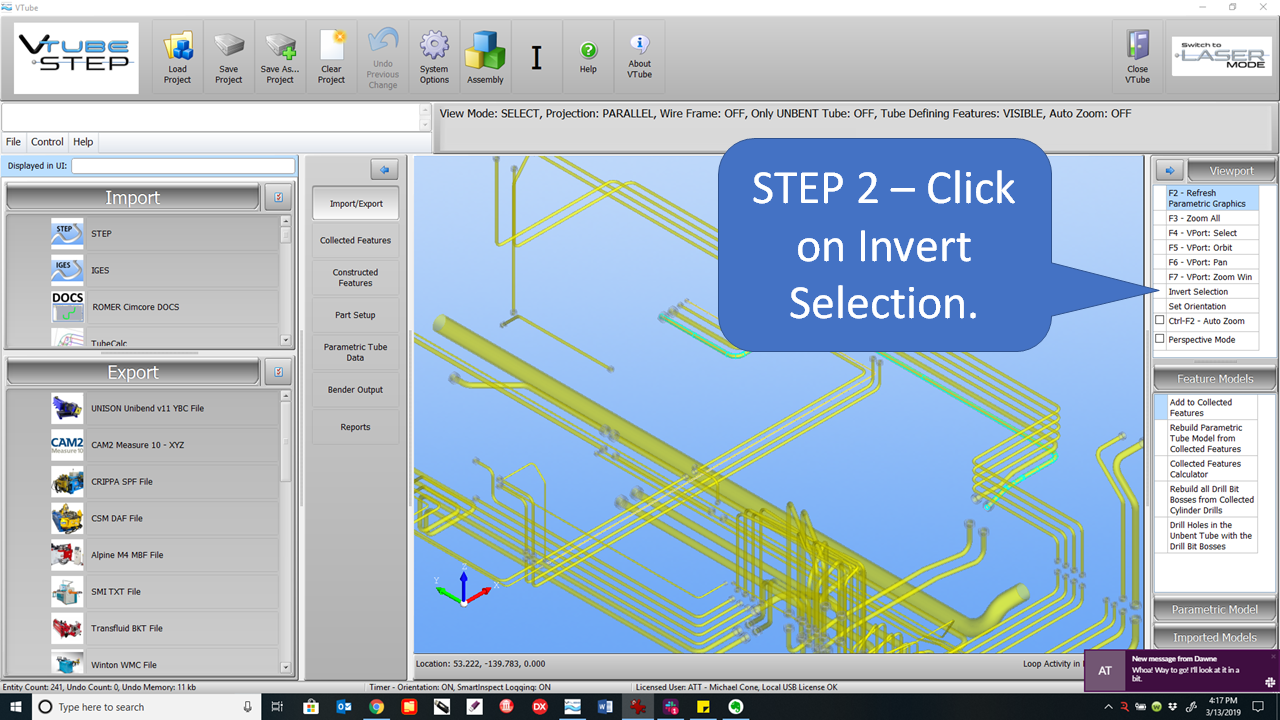
Task: Expand the Imported Models panel
Action: [x=1214, y=637]
